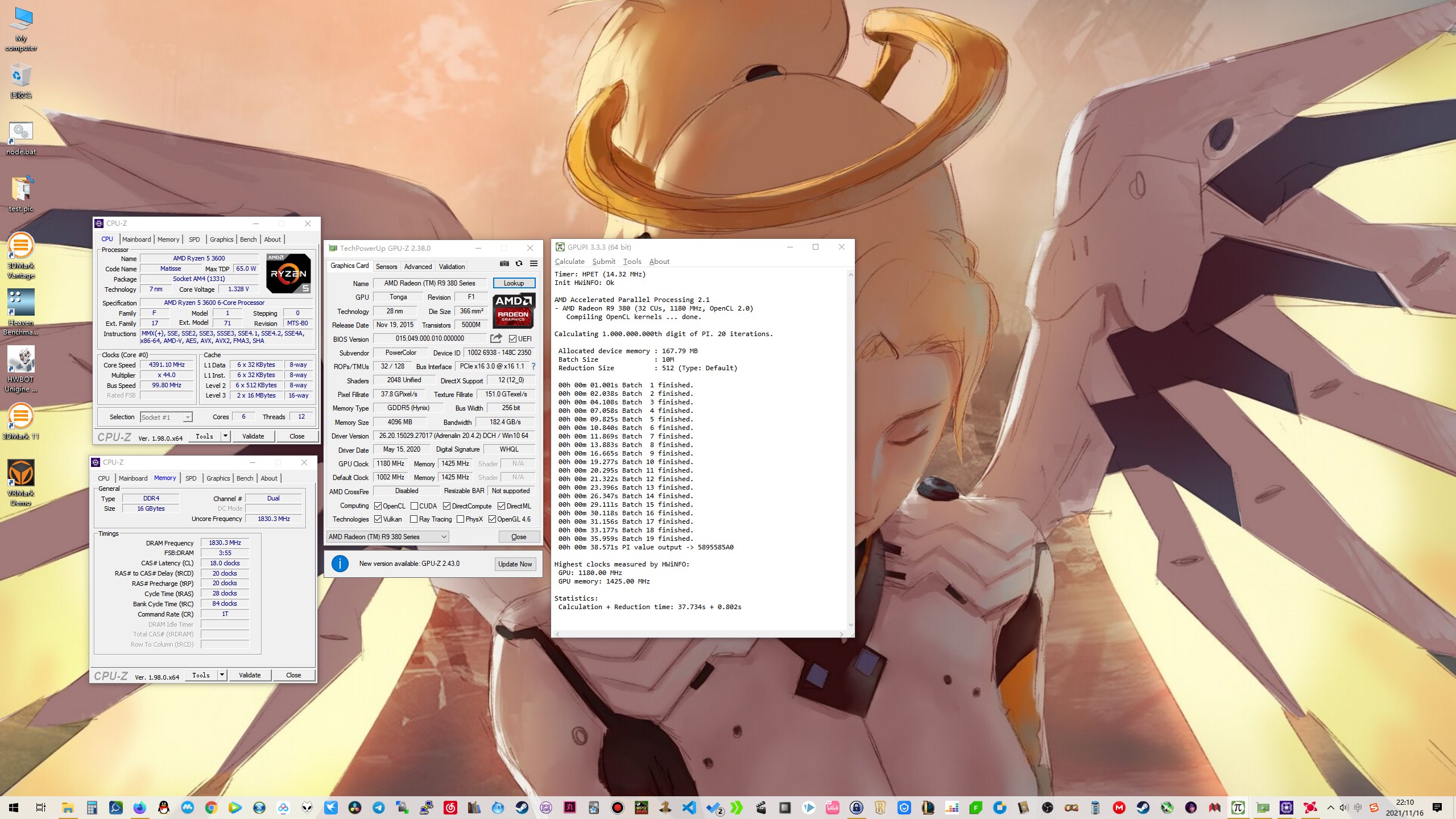Image resolution: width=1456 pixels, height=819 pixels.
Task: Open the test pic desktop folder
Action: [21, 194]
